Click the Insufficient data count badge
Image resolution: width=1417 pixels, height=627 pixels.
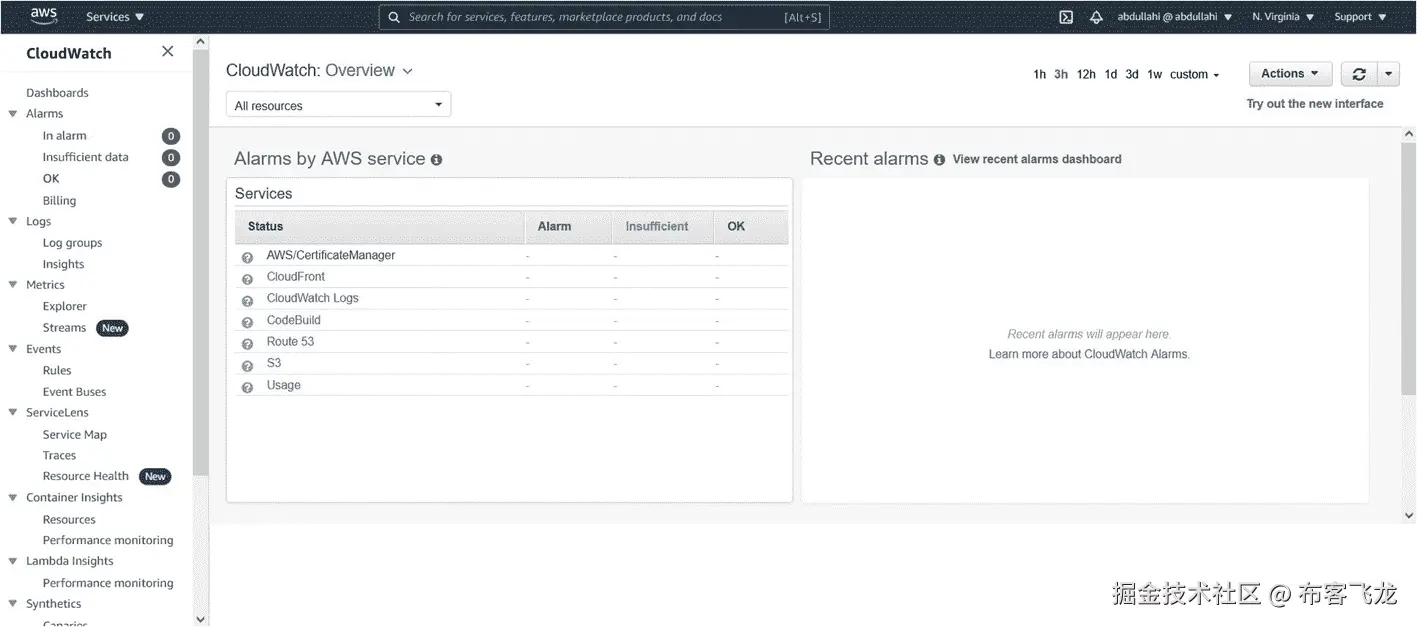point(171,157)
